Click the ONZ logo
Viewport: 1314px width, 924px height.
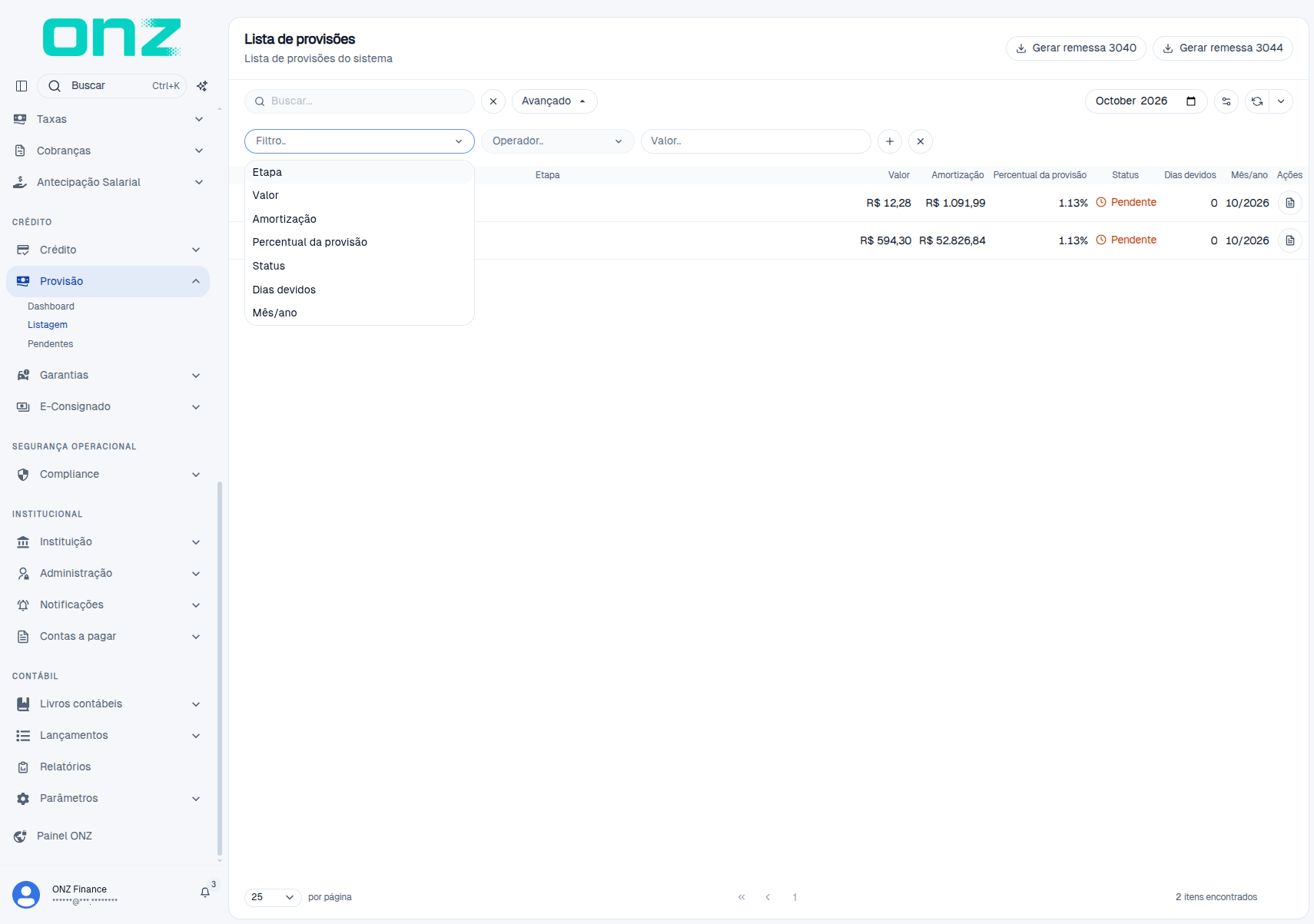(112, 38)
